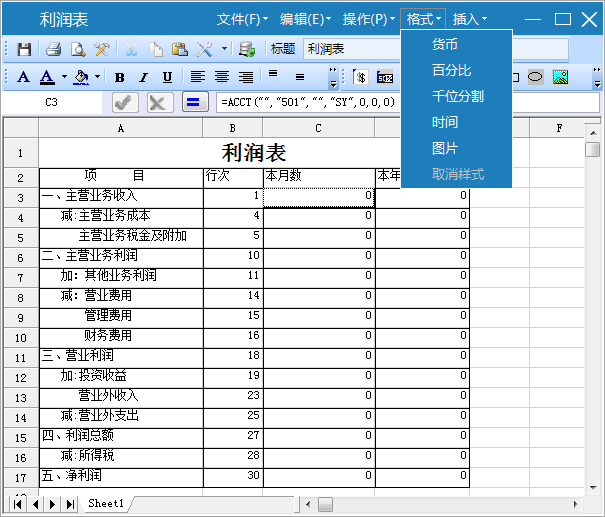The width and height of the screenshot is (605, 517).
Task: Click the vertical scrollbar up arrow
Action: 593,133
